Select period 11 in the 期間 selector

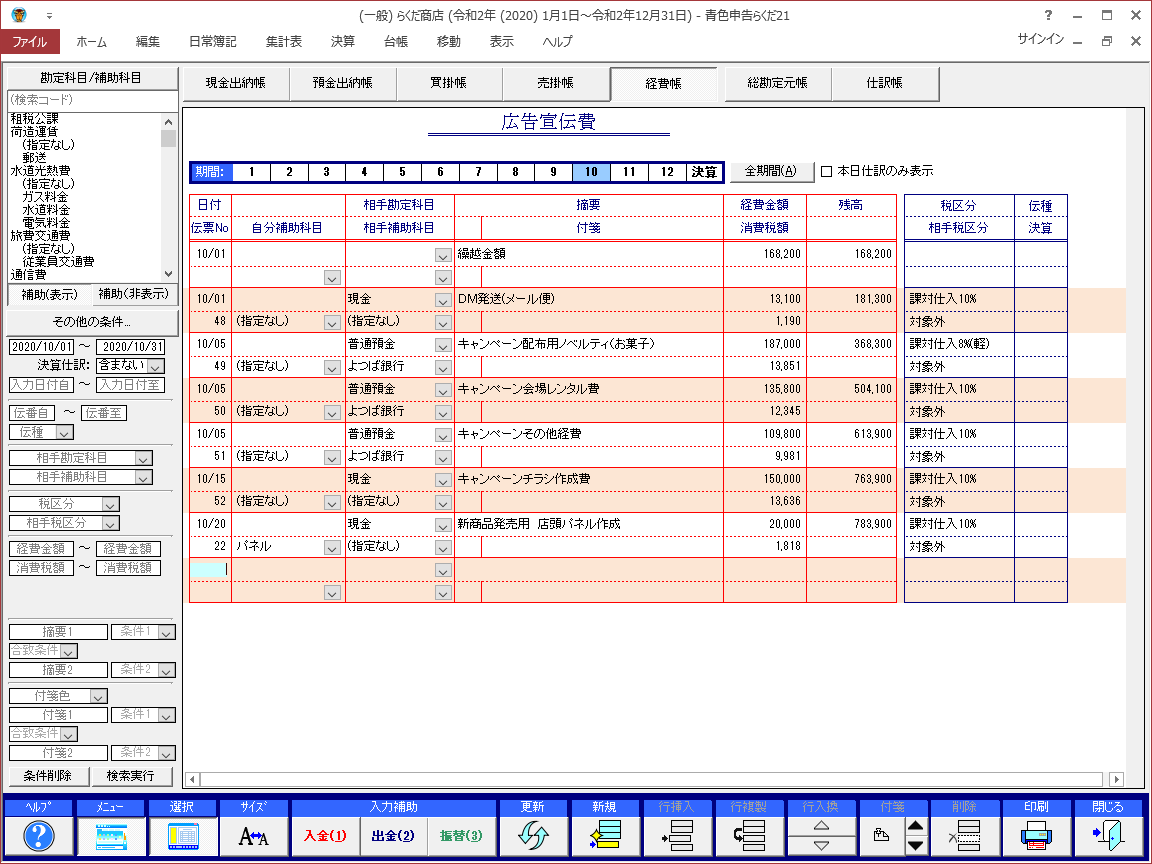[629, 172]
